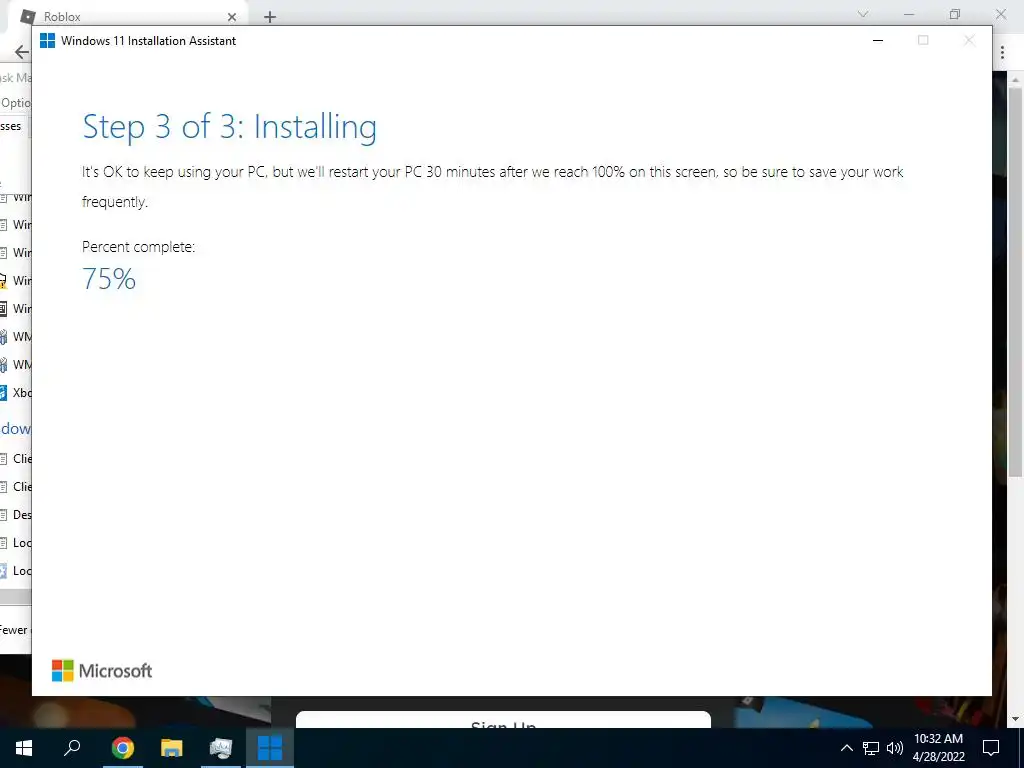Open volume speaker tray icon
Image resolution: width=1024 pixels, height=768 pixels.
[895, 748]
